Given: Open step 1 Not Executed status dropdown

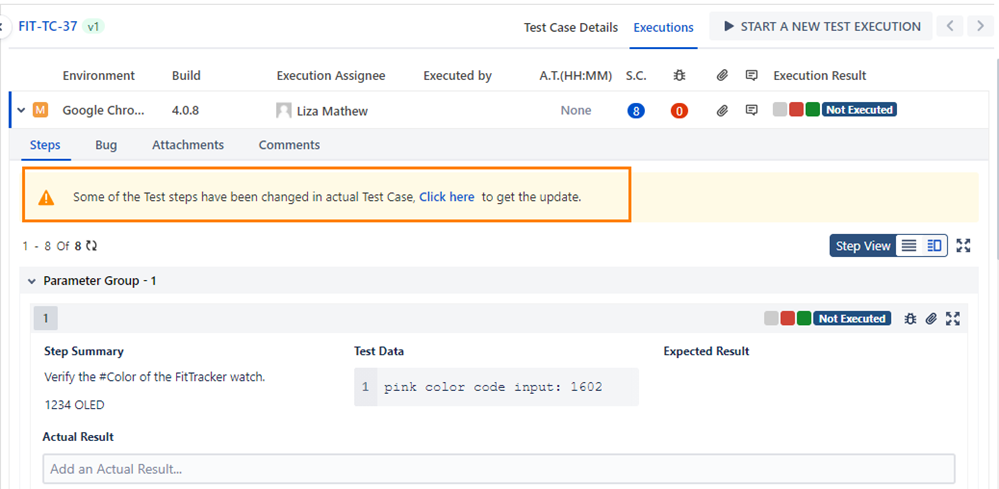Looking at the screenshot, I should [x=852, y=318].
